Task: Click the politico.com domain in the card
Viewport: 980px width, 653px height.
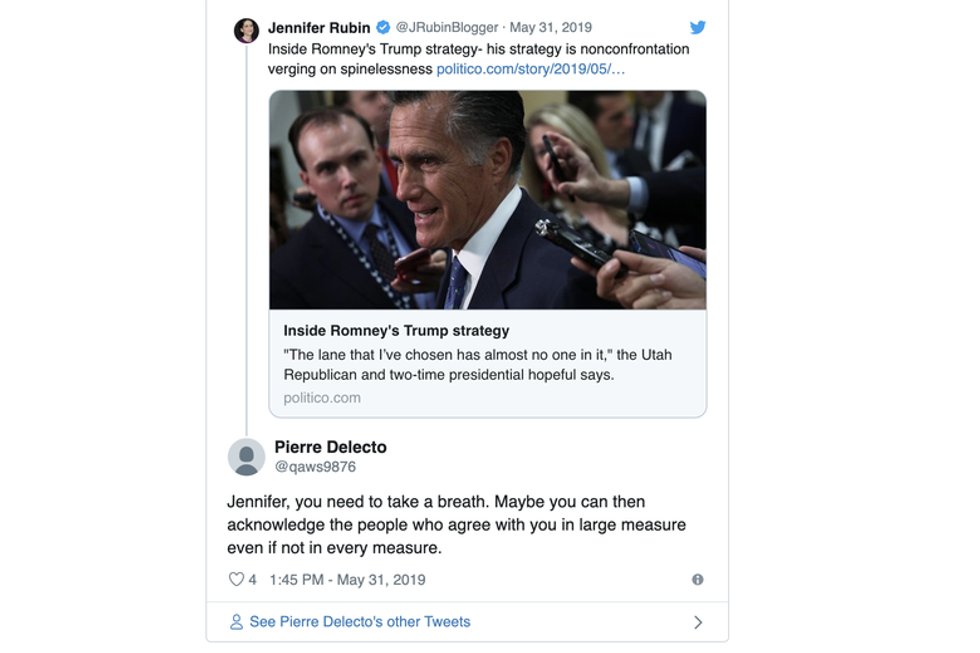Action: click(322, 397)
